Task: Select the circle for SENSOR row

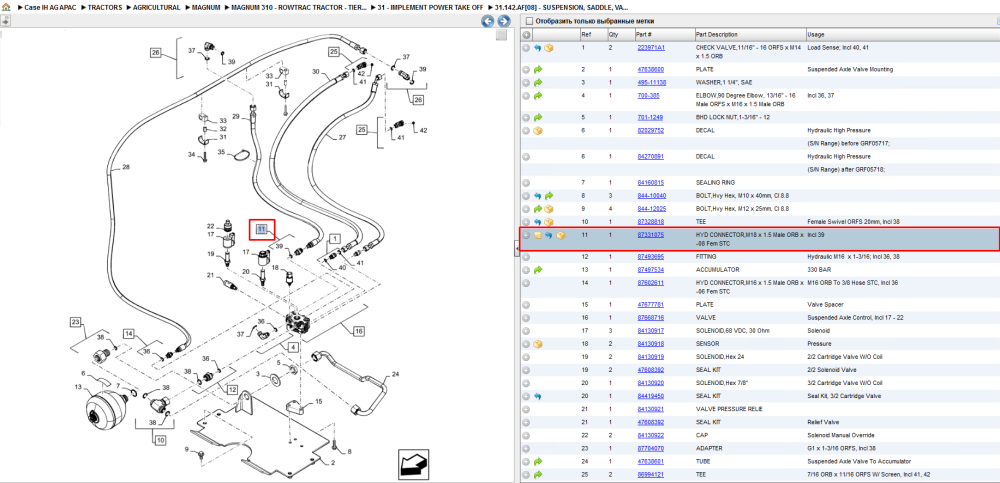Action: [x=526, y=344]
